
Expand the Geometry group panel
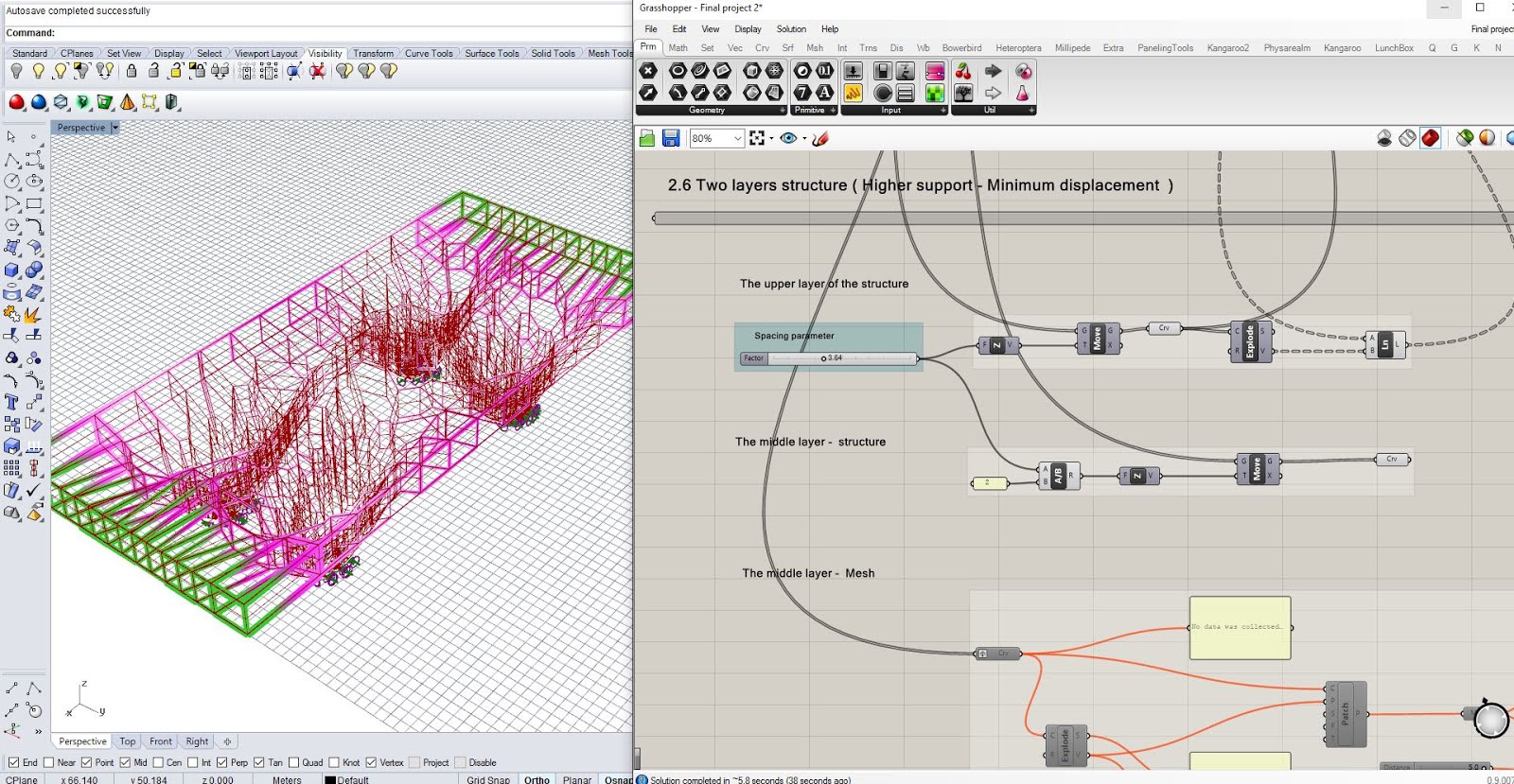point(783,110)
